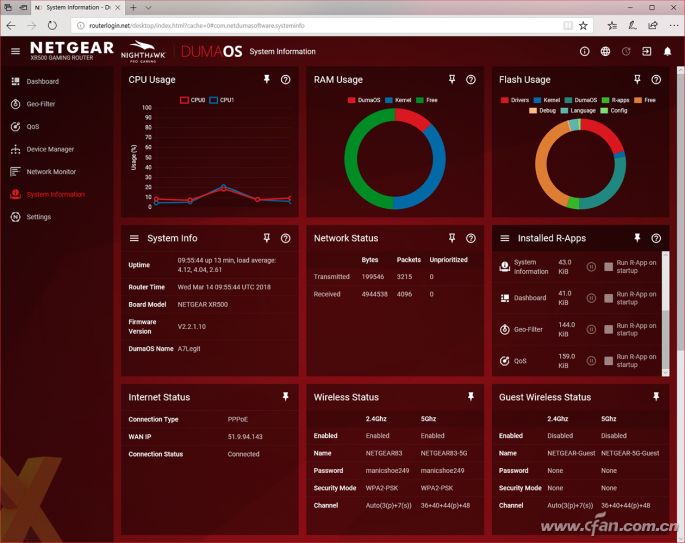685x543 pixels.
Task: Open the language globe icon
Action: click(x=605, y=51)
